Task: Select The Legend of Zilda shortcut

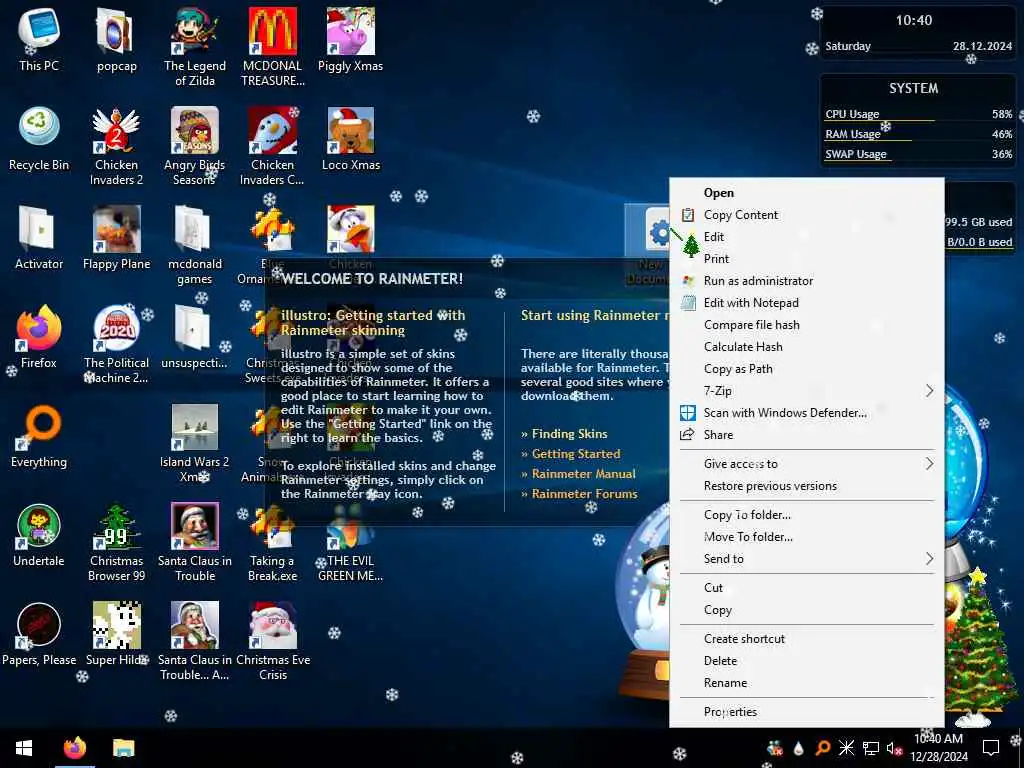Action: (195, 46)
